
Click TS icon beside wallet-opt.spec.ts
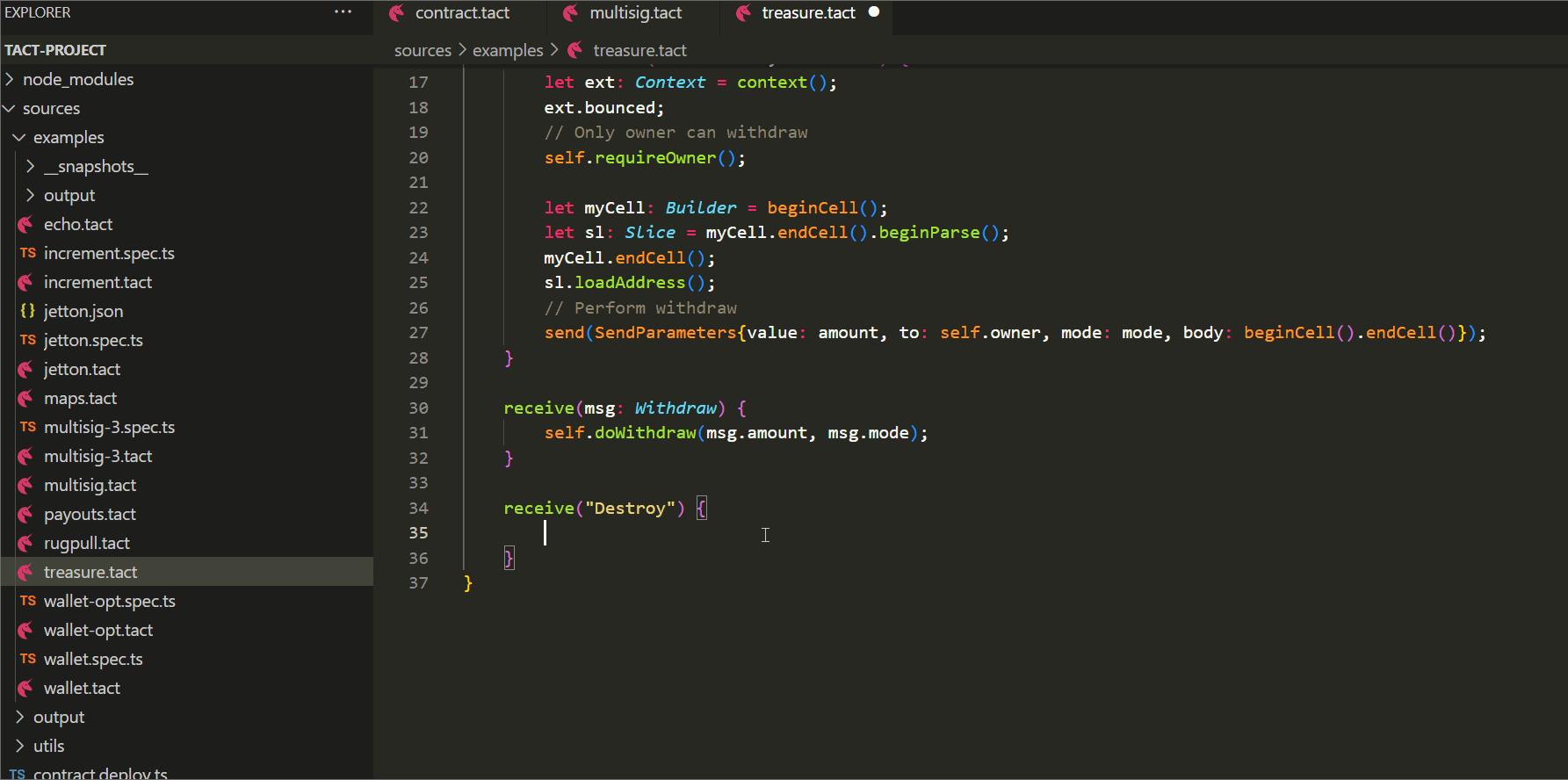pyautogui.click(x=28, y=601)
